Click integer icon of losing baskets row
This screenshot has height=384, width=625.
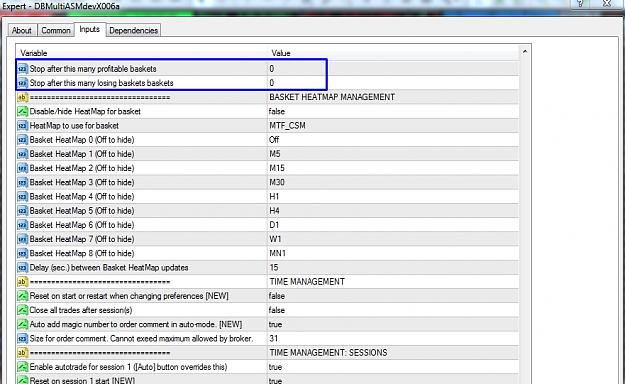[22, 83]
